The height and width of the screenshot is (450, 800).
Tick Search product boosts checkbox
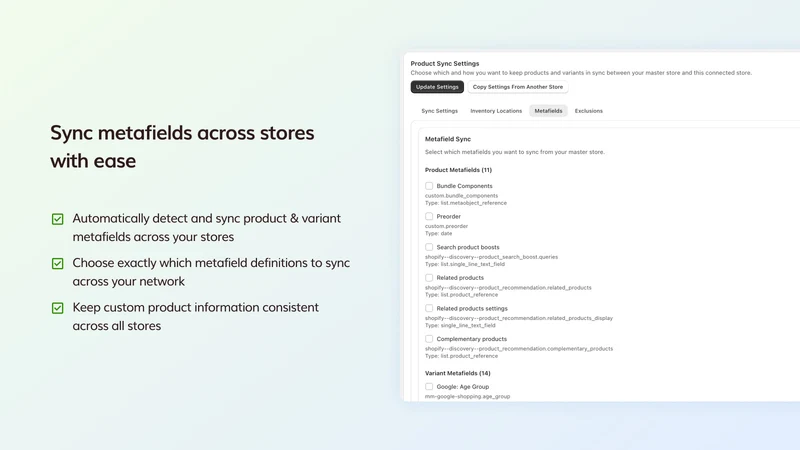pos(429,247)
